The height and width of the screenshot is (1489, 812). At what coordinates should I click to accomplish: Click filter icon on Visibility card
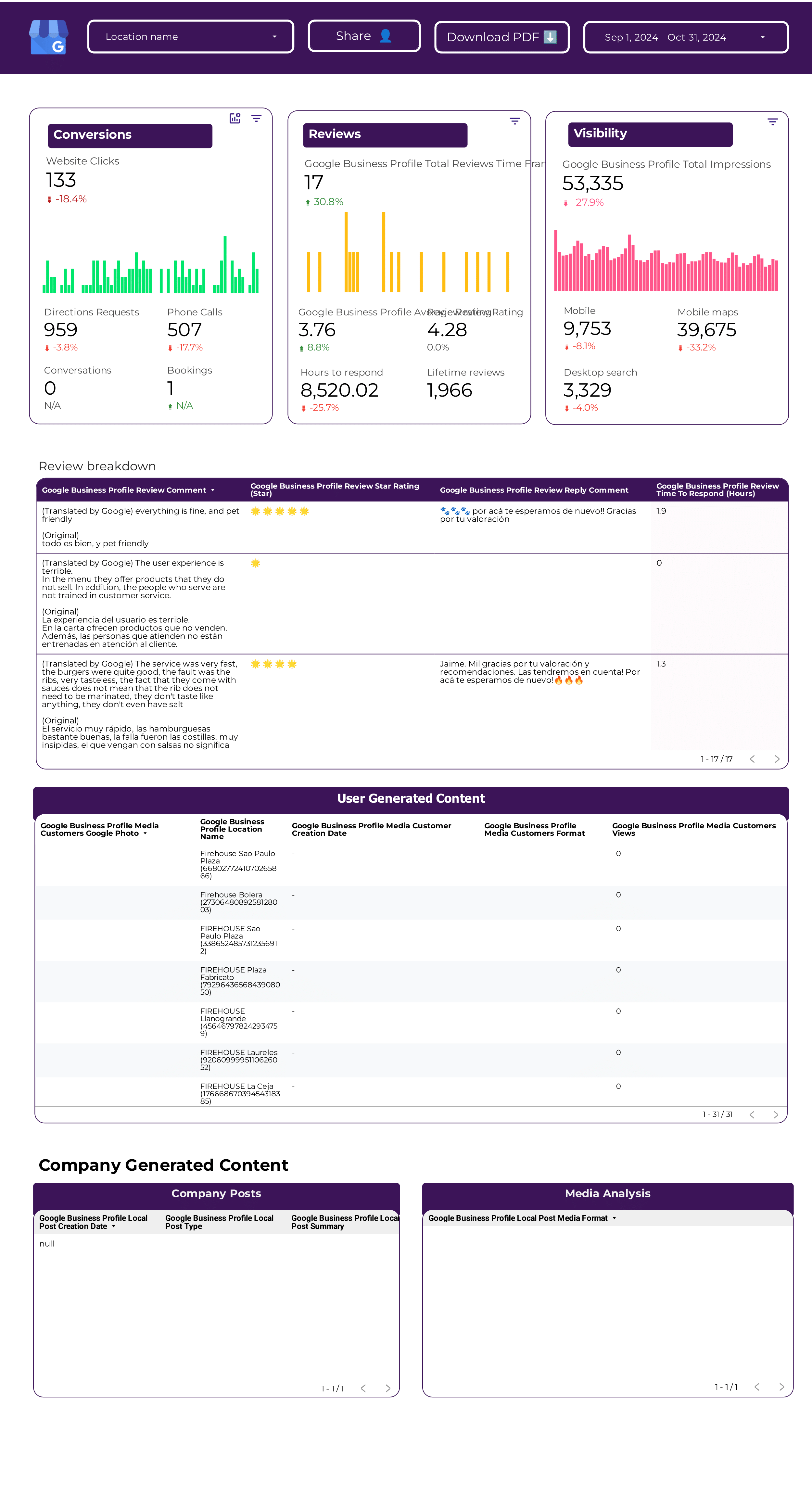(773, 121)
